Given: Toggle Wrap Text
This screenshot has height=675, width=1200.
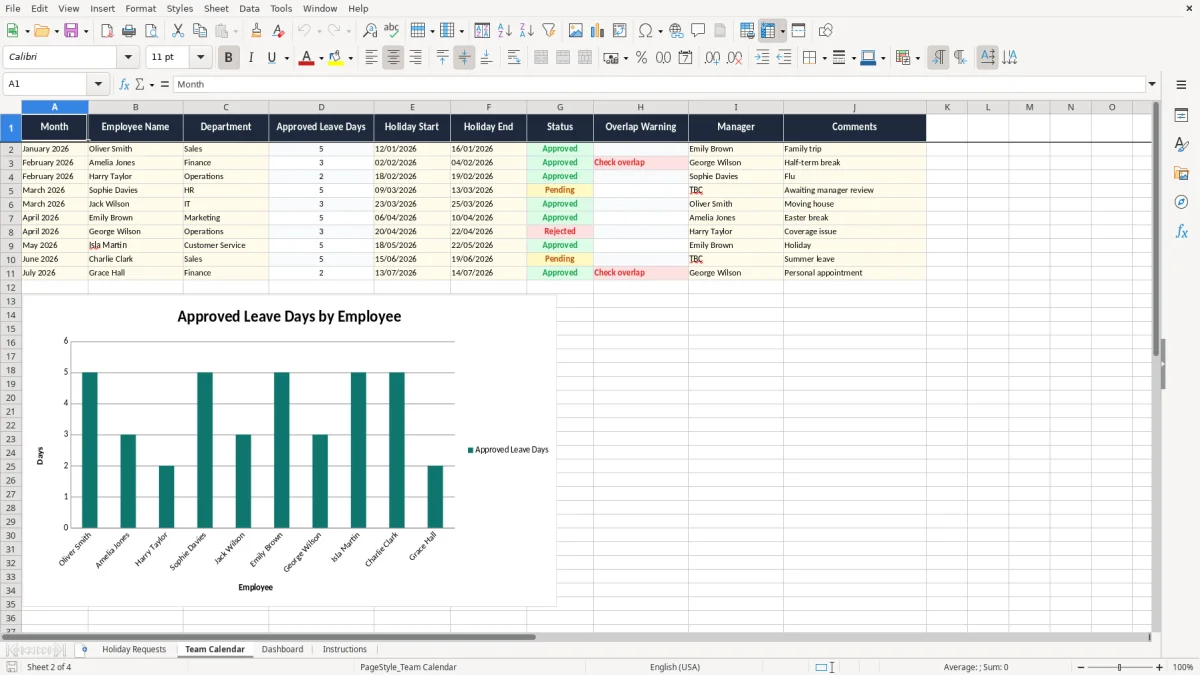Looking at the screenshot, I should pos(514,58).
